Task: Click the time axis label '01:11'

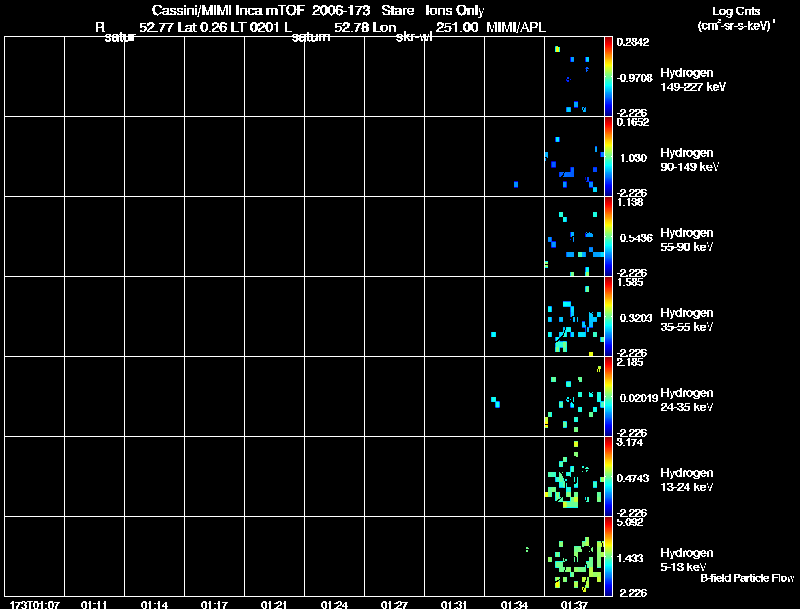Action: click(94, 604)
